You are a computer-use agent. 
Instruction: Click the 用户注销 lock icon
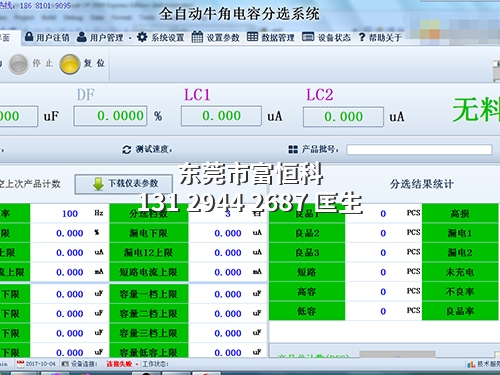[29, 37]
